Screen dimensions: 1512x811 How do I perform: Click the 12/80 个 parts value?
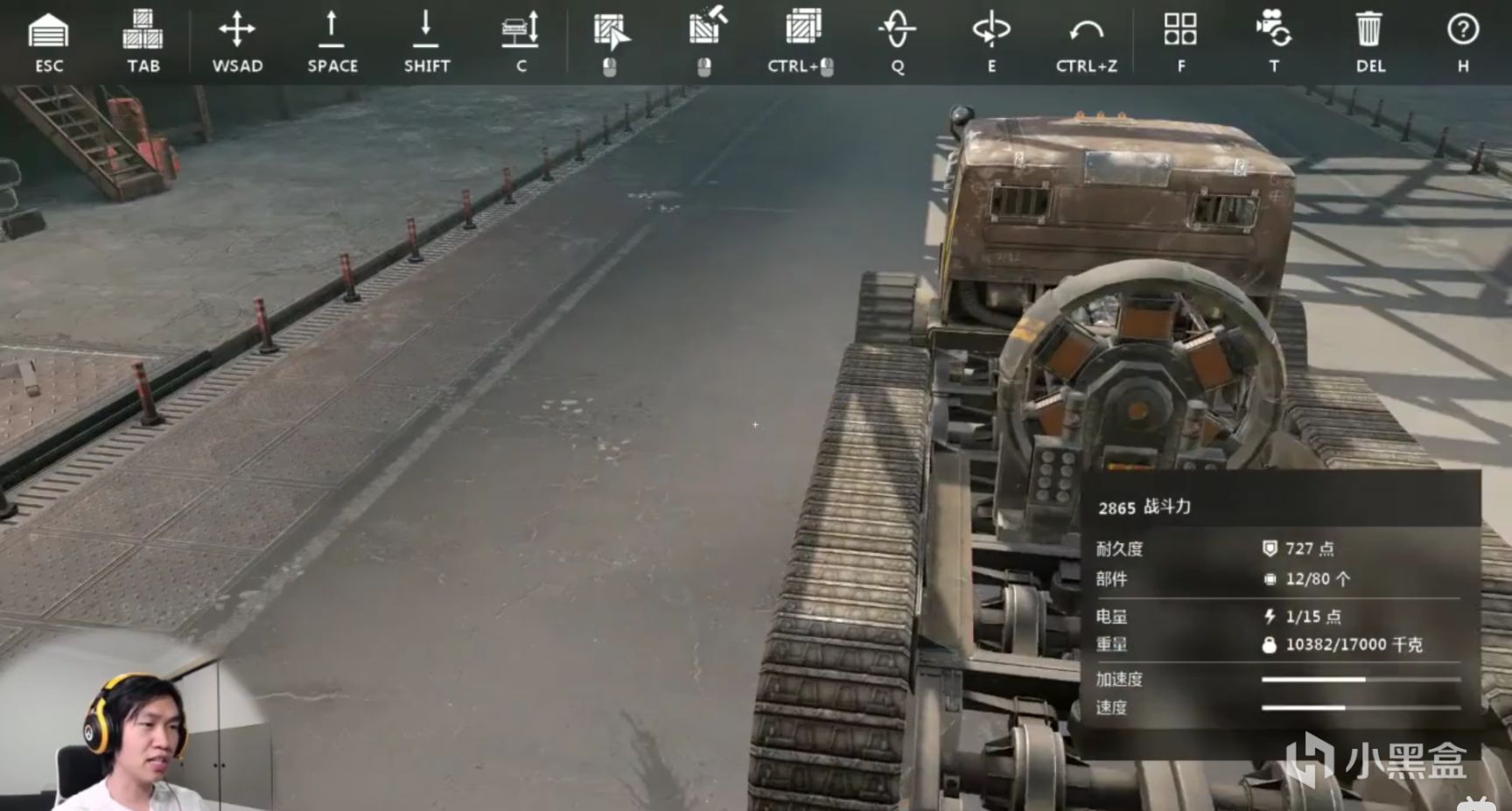point(1318,579)
